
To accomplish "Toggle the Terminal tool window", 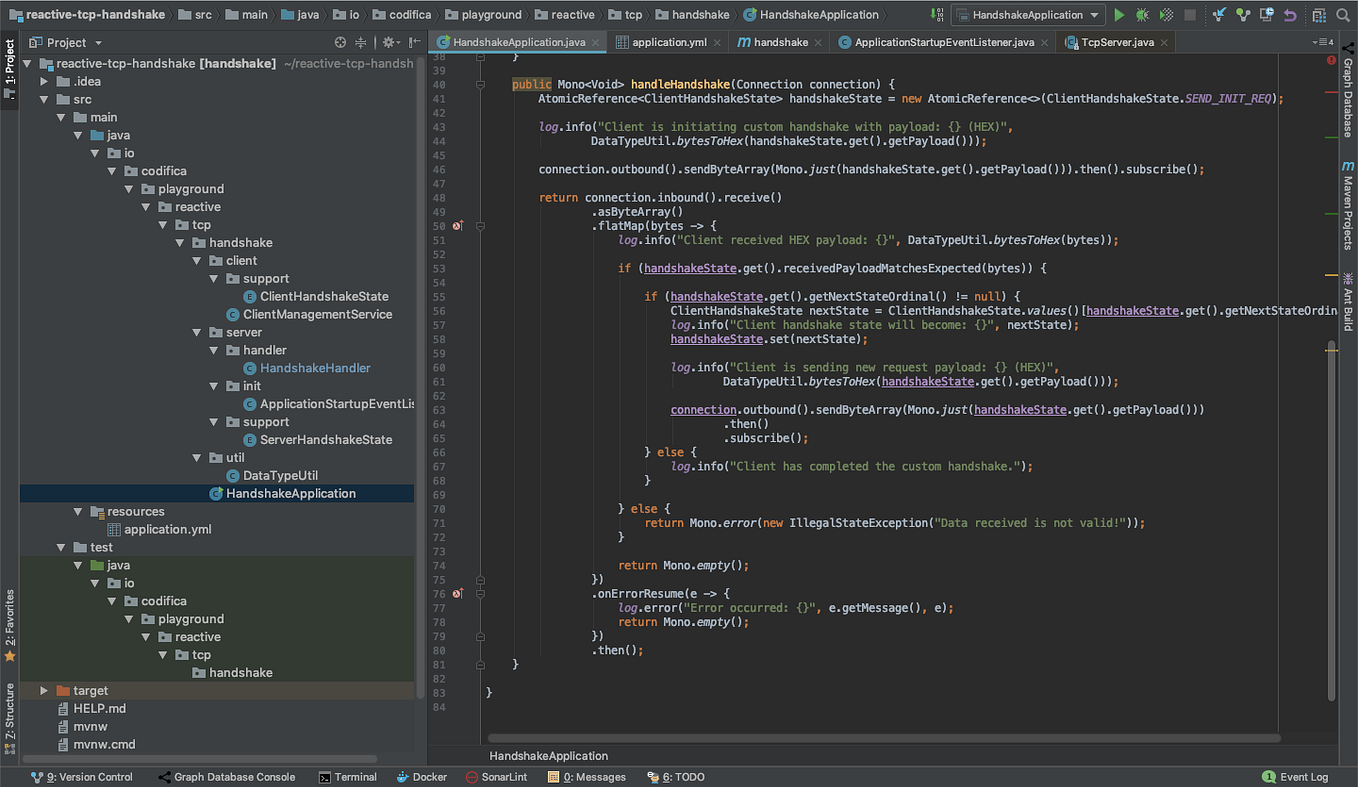I will (x=347, y=777).
